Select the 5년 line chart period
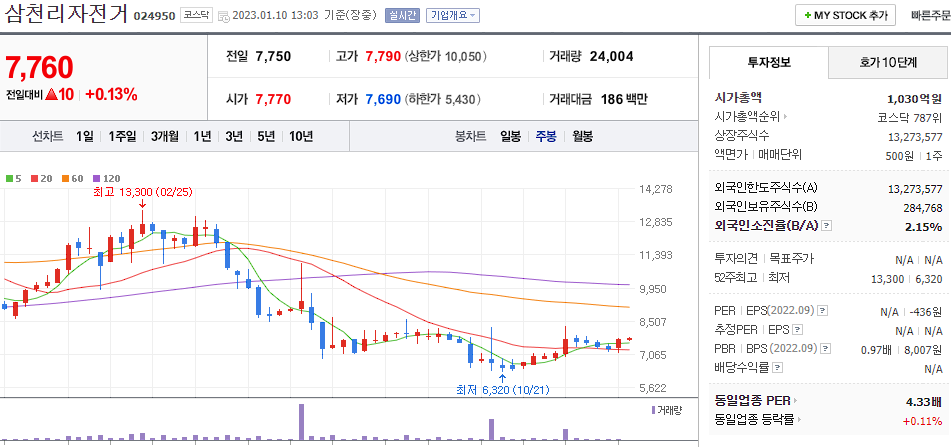This screenshot has width=951, height=447. point(266,136)
